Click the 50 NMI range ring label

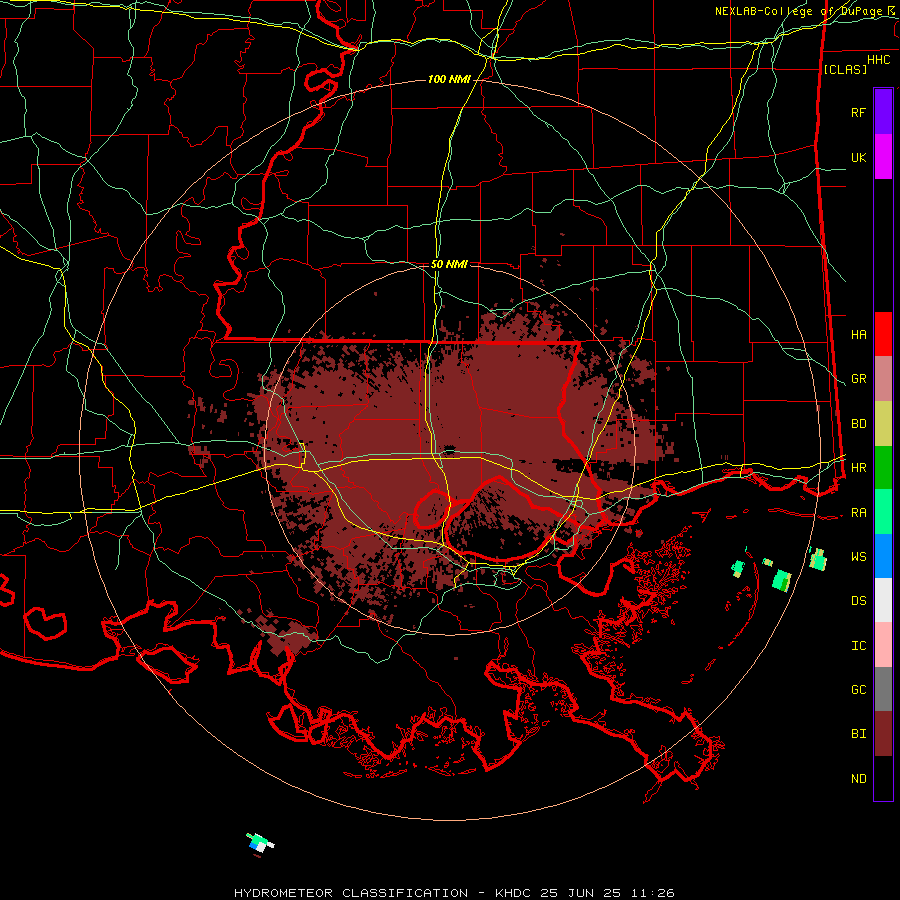click(x=449, y=264)
